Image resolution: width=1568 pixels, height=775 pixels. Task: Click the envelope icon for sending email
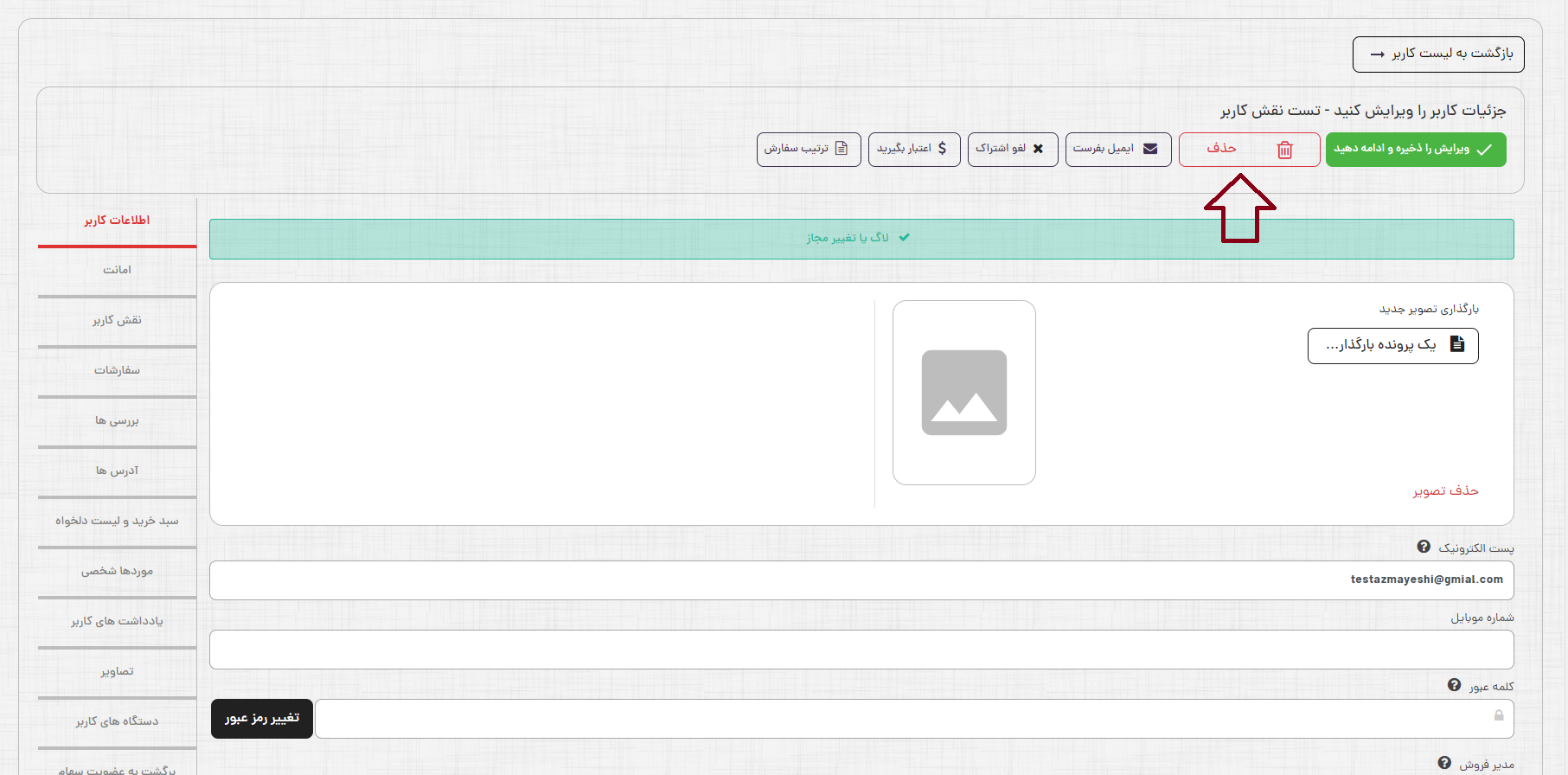pos(1150,149)
